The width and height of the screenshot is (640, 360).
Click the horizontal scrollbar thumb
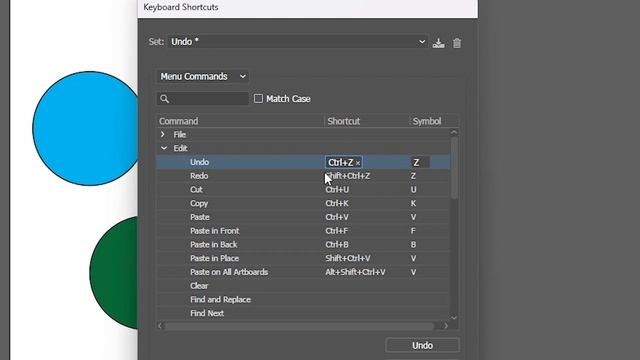pos(299,326)
